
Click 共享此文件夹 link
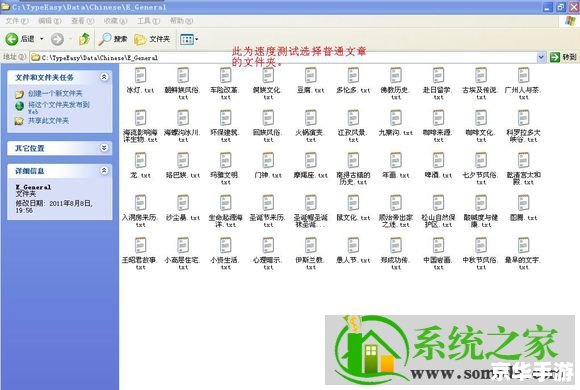click(48, 120)
